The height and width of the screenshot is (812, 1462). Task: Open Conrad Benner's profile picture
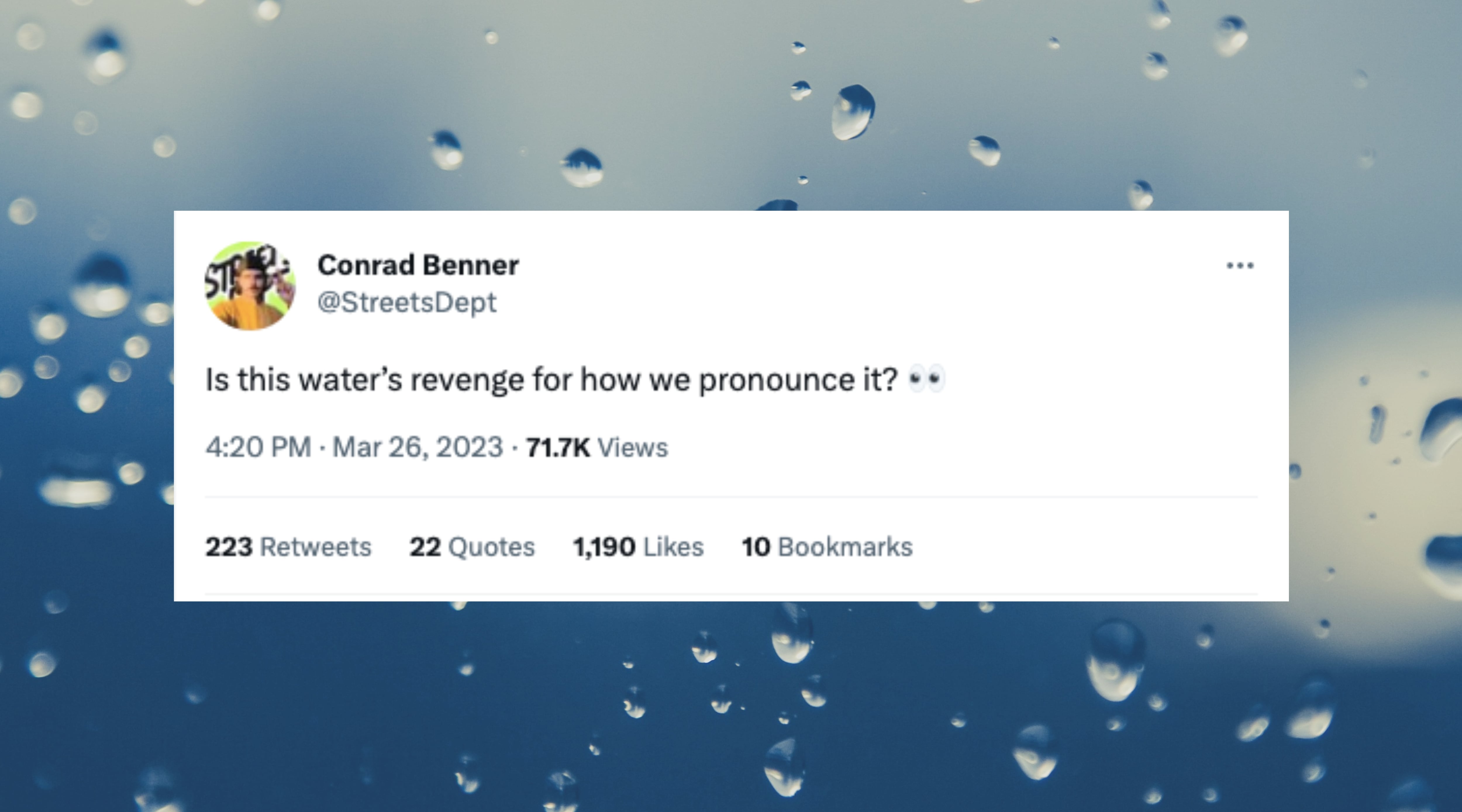pos(250,285)
